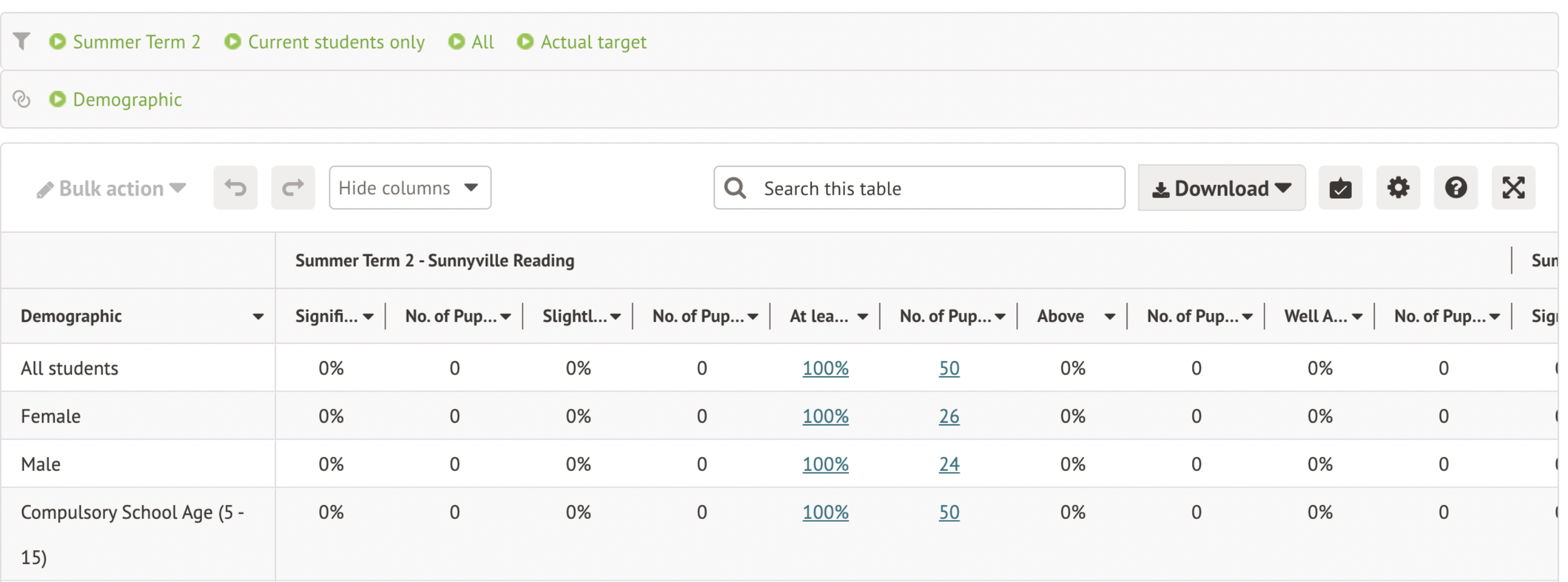Screen dimensions: 1568x582
Task: Click the undo arrow button
Action: (x=235, y=188)
